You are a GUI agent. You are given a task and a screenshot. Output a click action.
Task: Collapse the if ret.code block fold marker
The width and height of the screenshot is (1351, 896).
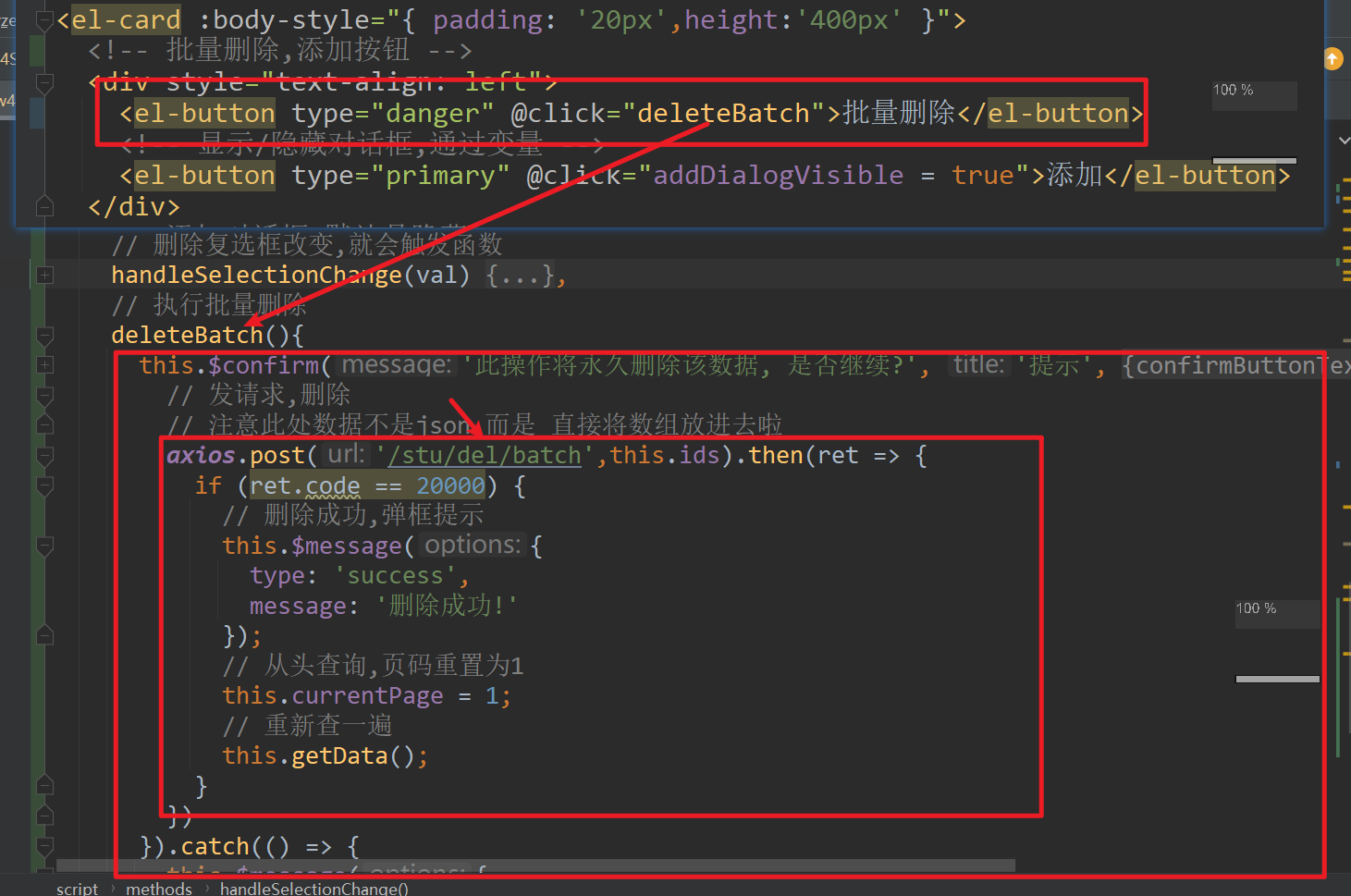tap(44, 485)
